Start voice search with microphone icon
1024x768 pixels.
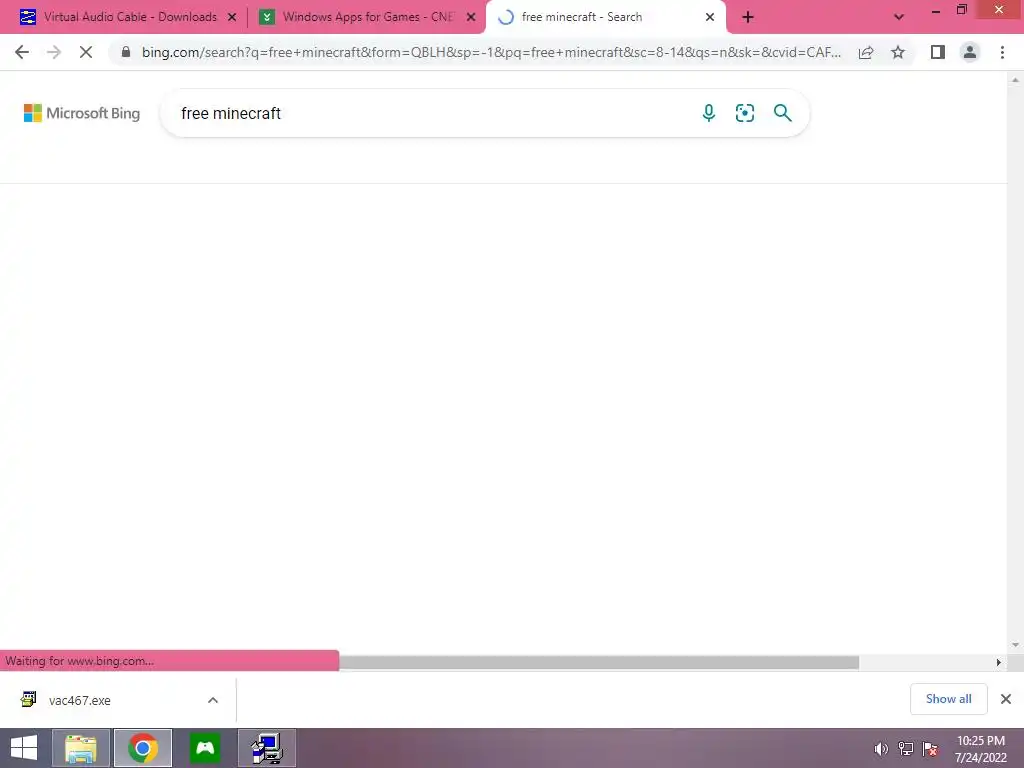pyautogui.click(x=709, y=113)
